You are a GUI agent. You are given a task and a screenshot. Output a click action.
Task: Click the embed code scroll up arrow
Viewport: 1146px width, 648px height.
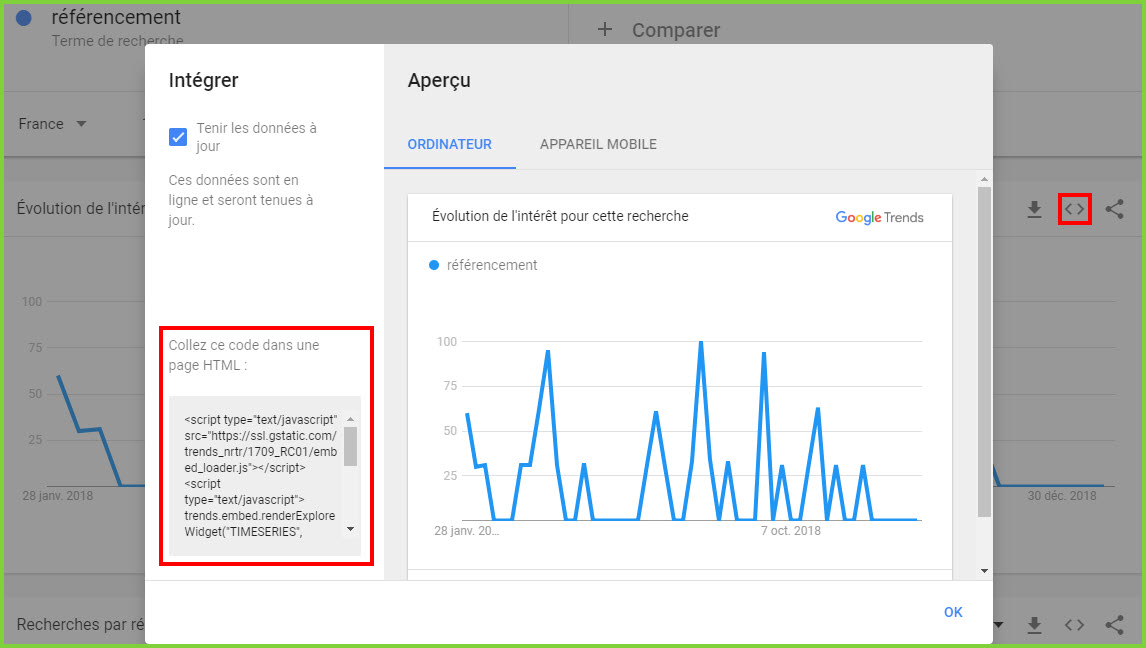tap(351, 419)
